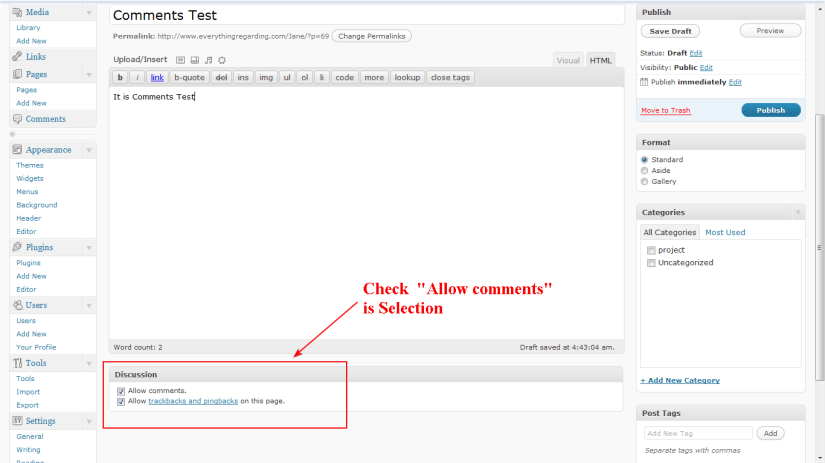Viewport: 825px width, 463px height.
Task: Select the Gallery format radio button
Action: (x=645, y=182)
